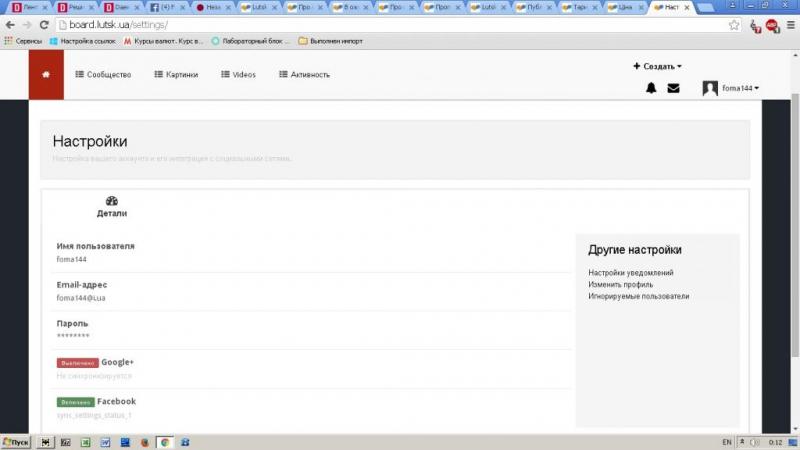Go to the Активность section
The height and width of the screenshot is (450, 800).
pyautogui.click(x=304, y=75)
